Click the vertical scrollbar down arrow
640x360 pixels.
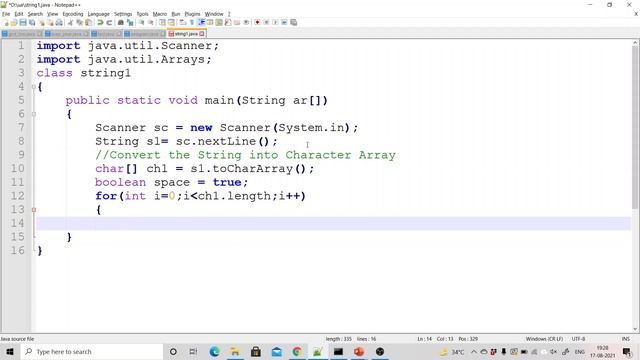(636, 329)
